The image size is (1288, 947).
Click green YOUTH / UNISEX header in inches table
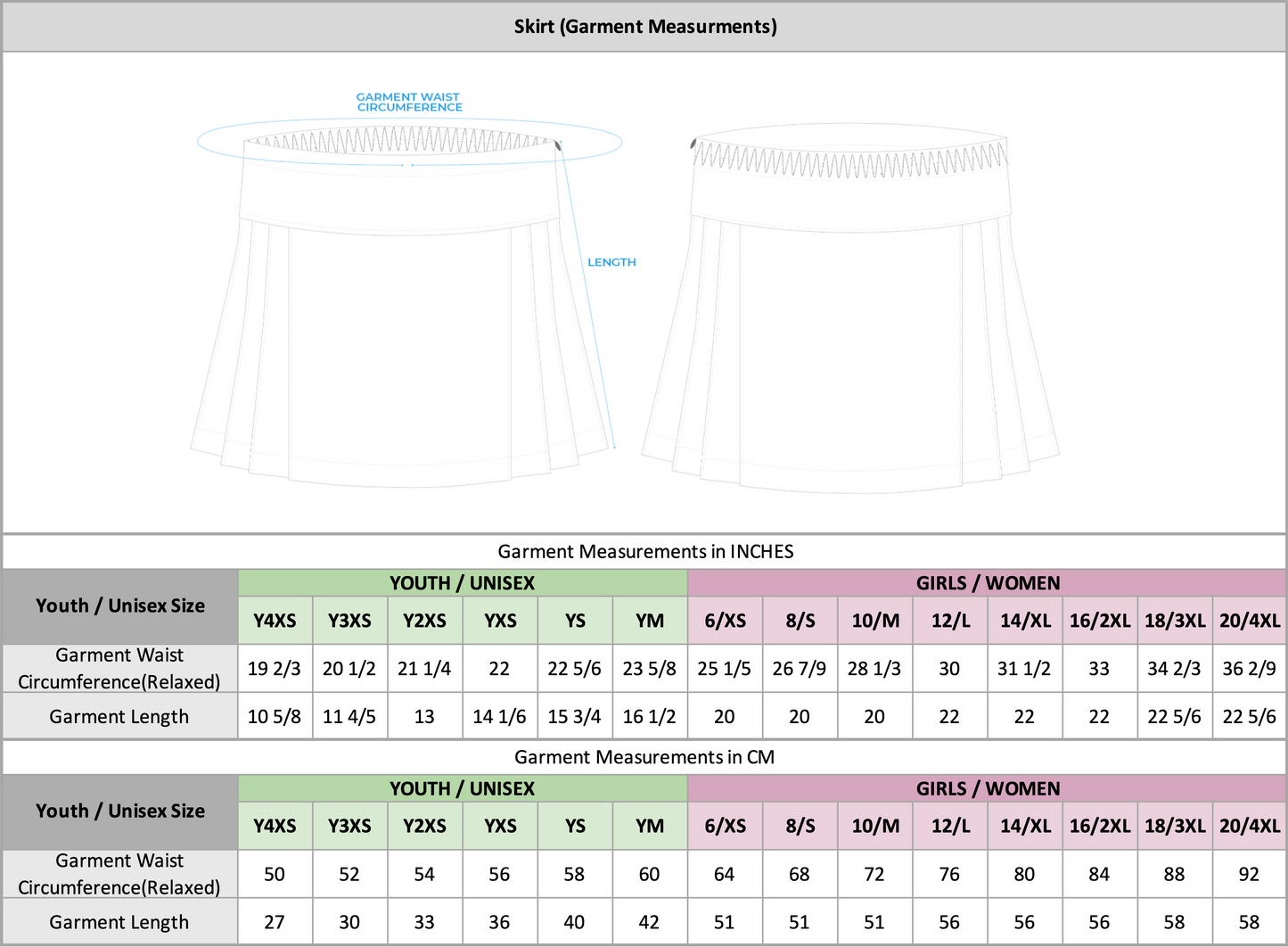pos(462,583)
